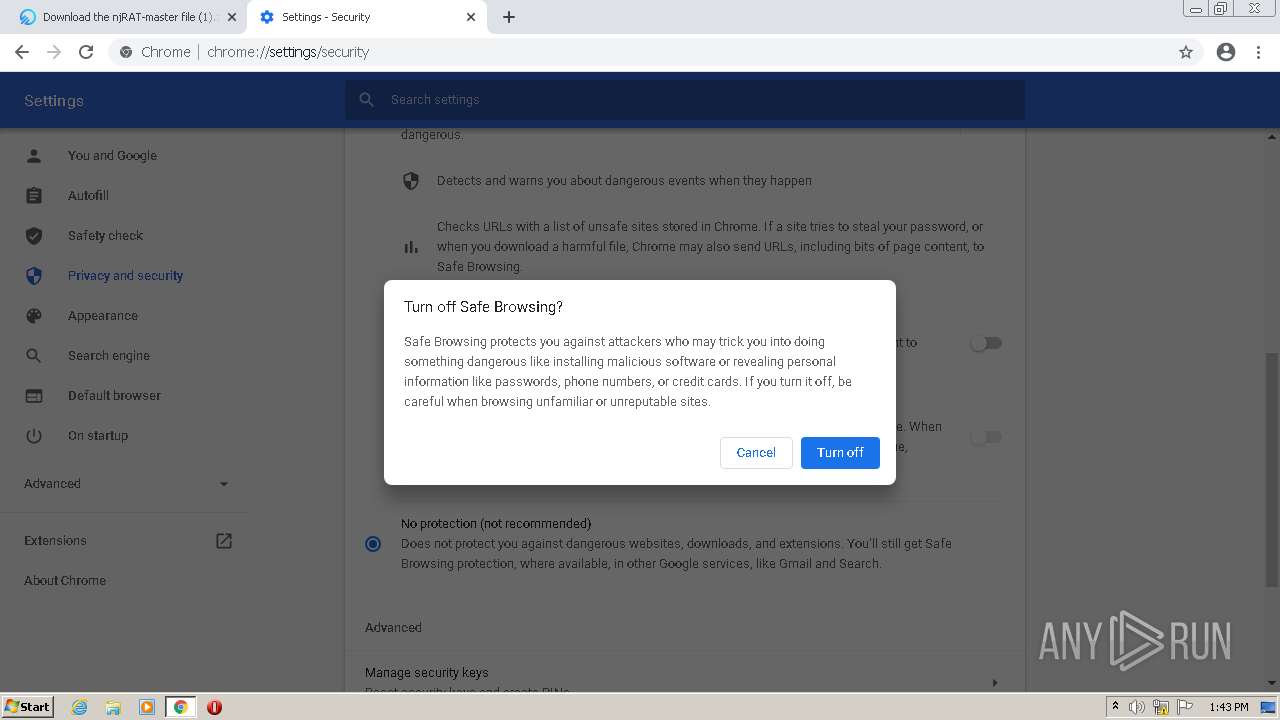Click the bar chart icon beside Checks URLs
1280x720 pixels.
tap(410, 247)
